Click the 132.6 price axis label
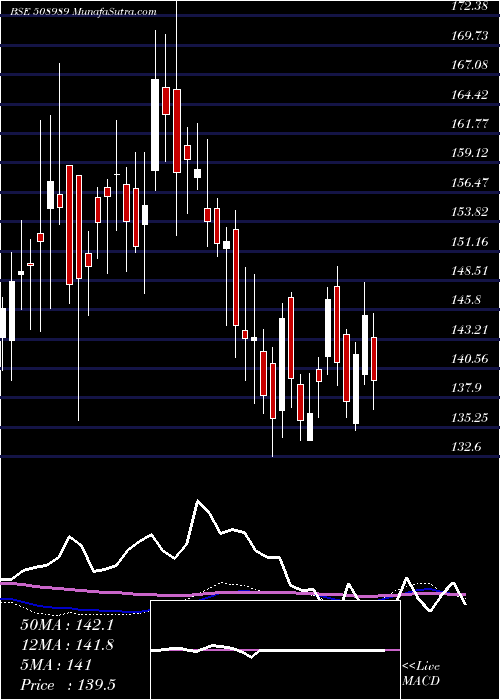This screenshot has width=500, height=700. [x=467, y=447]
